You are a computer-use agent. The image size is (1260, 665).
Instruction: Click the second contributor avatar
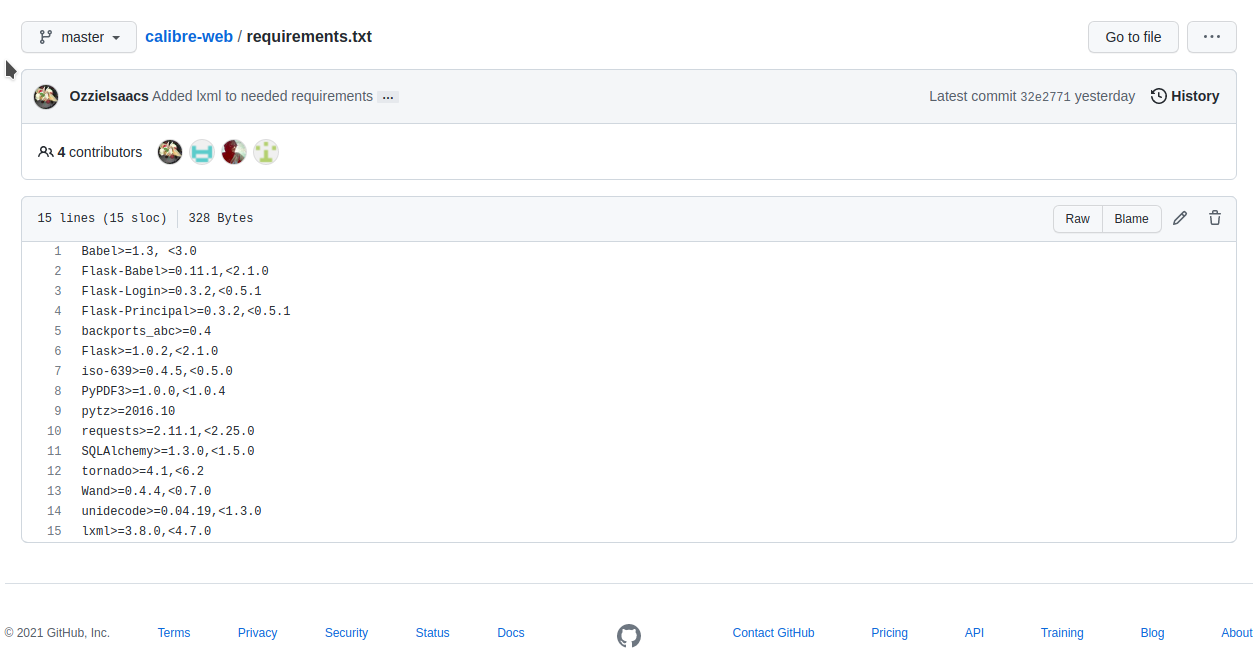point(202,152)
